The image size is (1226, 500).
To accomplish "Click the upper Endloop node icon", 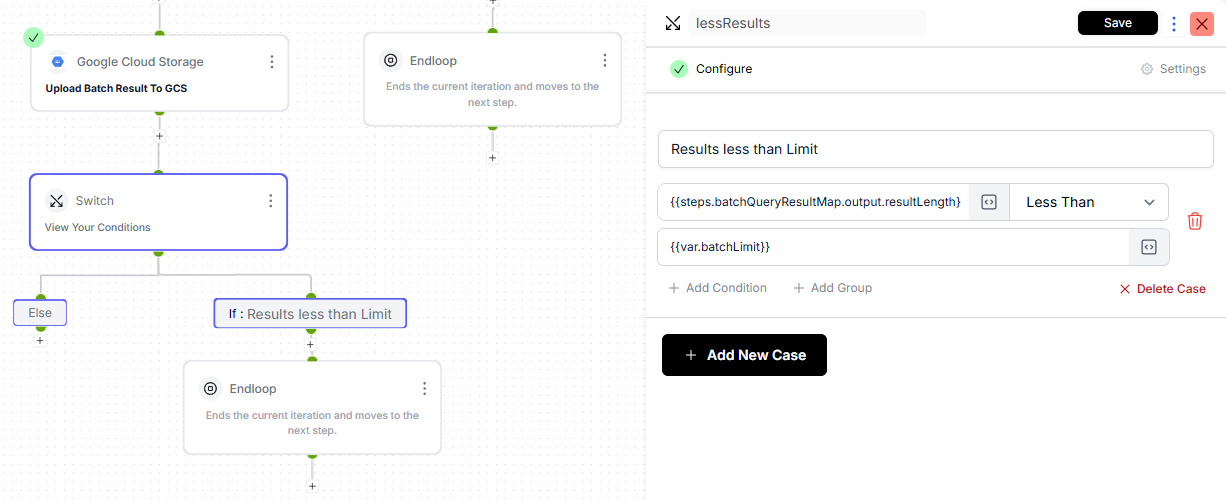I will coord(391,61).
